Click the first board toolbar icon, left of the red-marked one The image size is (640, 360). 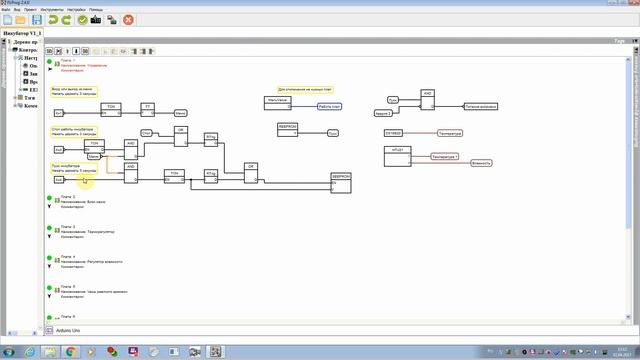(x=49, y=51)
